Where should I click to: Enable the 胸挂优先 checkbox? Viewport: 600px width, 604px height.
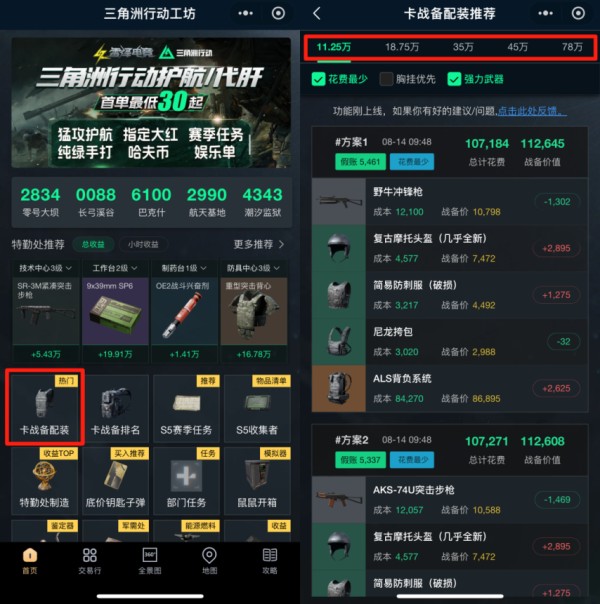pyautogui.click(x=386, y=79)
